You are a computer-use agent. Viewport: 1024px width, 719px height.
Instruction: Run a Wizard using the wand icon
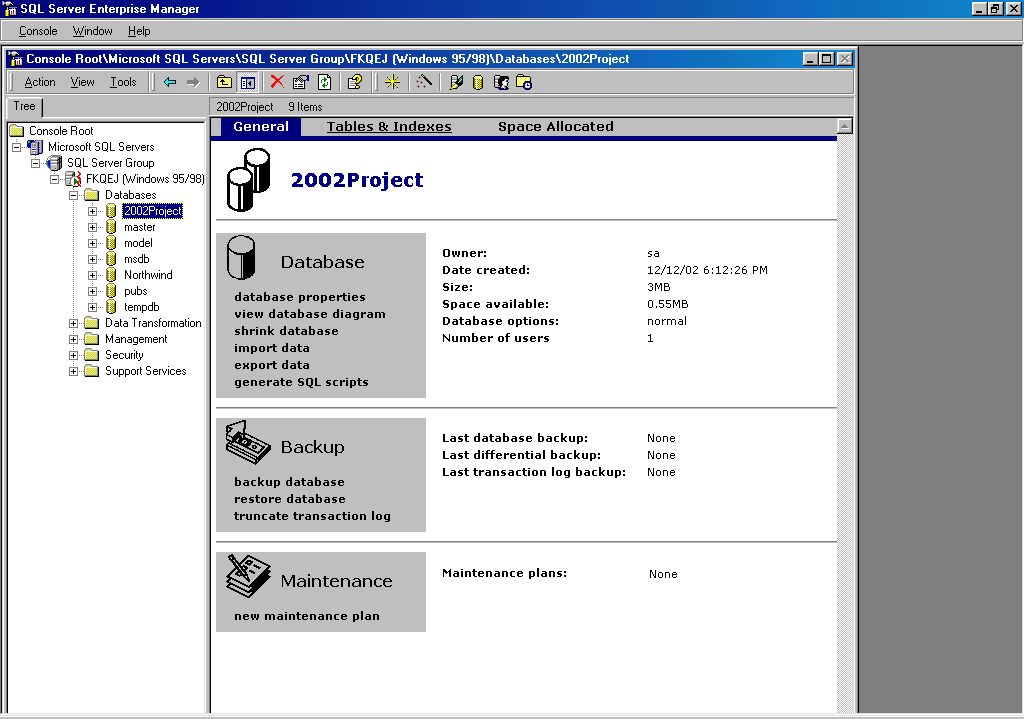click(x=424, y=82)
